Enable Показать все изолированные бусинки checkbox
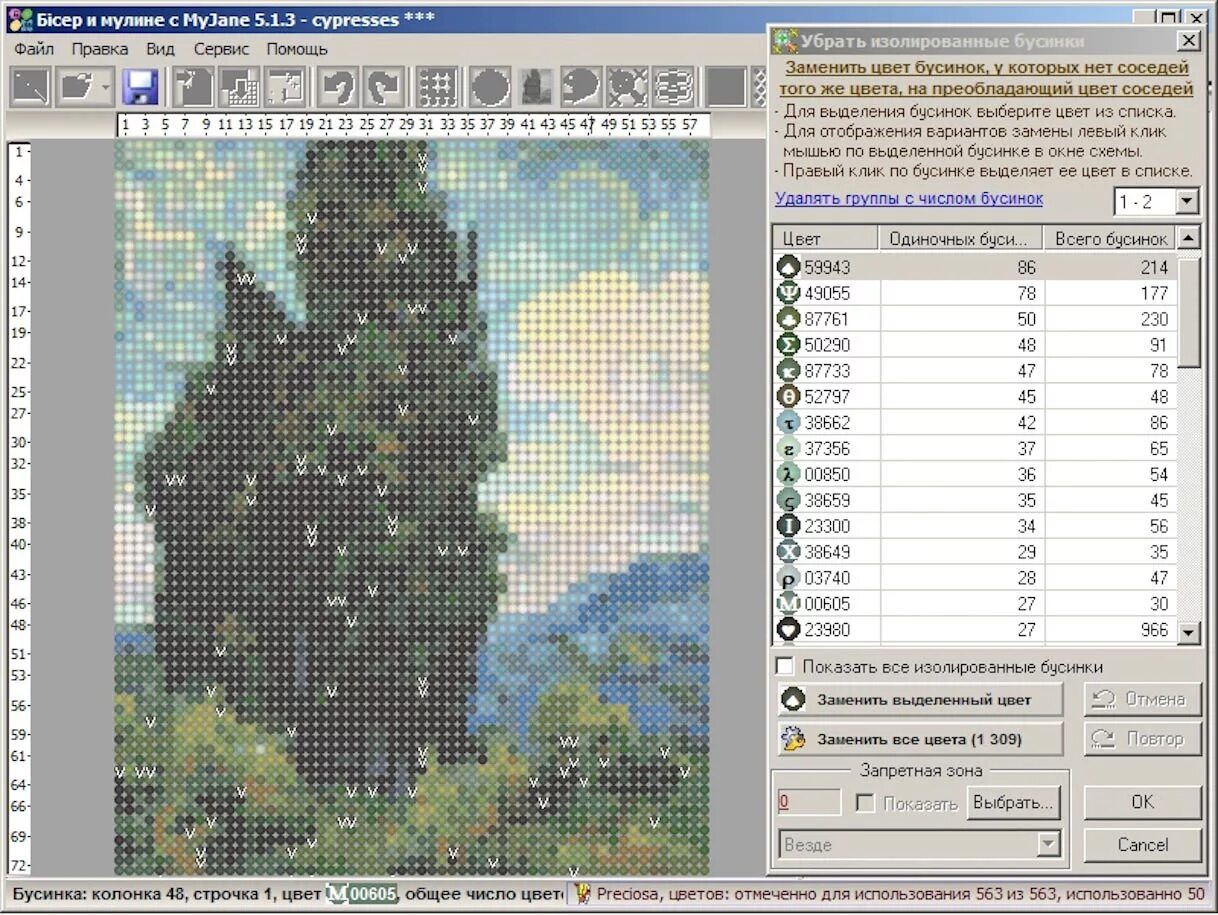1218x915 pixels. [x=785, y=666]
